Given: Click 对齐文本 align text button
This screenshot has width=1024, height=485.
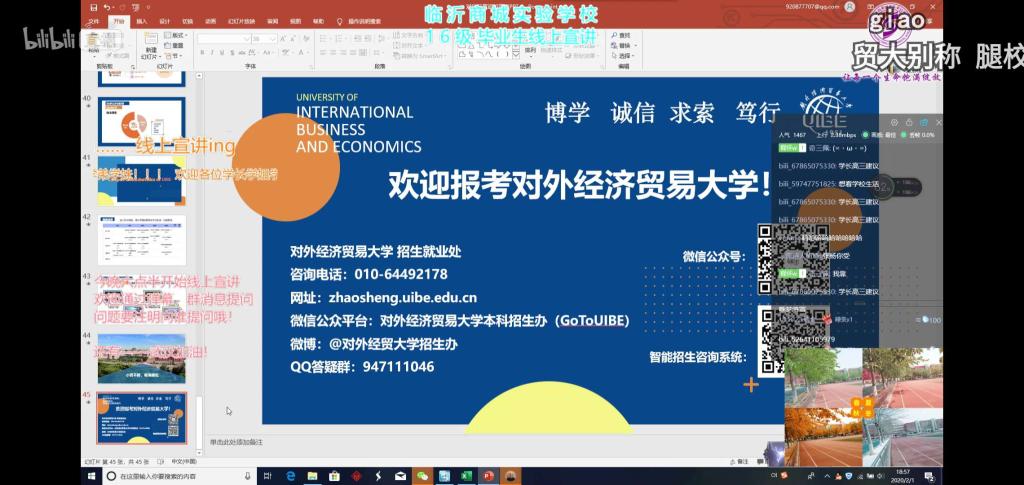Looking at the screenshot, I should tap(410, 46).
